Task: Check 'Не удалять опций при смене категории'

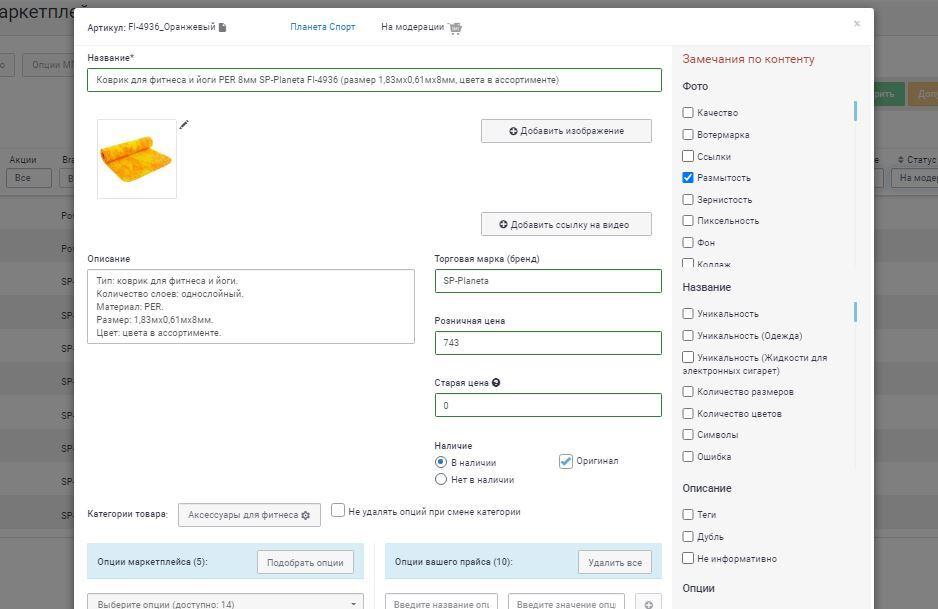Action: click(338, 511)
